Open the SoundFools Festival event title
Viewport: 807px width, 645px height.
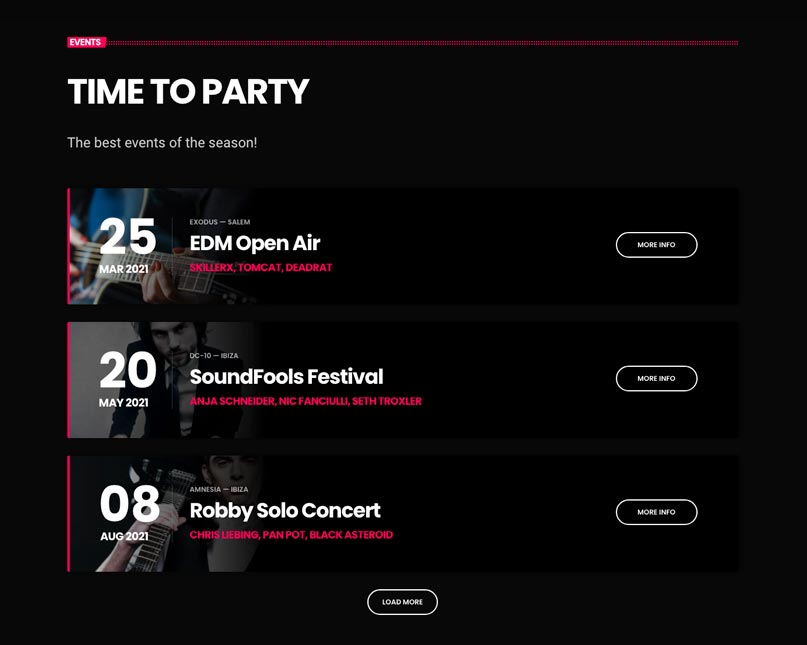(x=286, y=377)
